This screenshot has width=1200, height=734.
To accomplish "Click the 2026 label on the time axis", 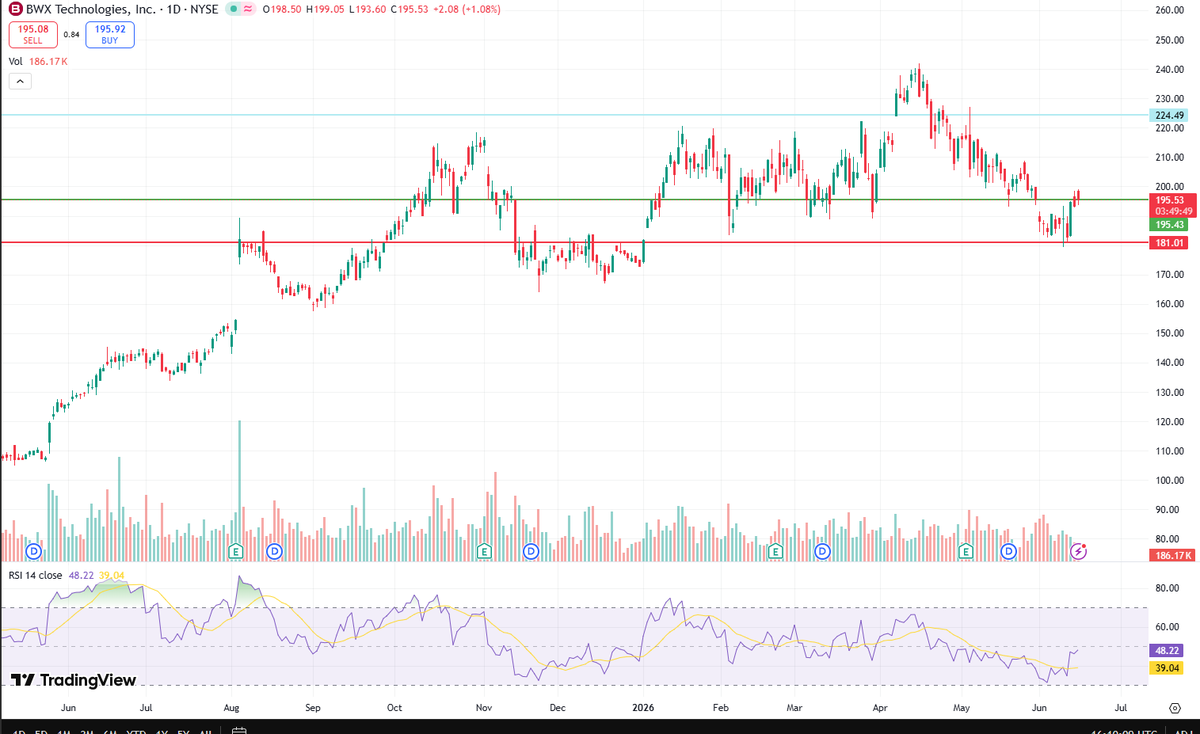I will [x=644, y=707].
